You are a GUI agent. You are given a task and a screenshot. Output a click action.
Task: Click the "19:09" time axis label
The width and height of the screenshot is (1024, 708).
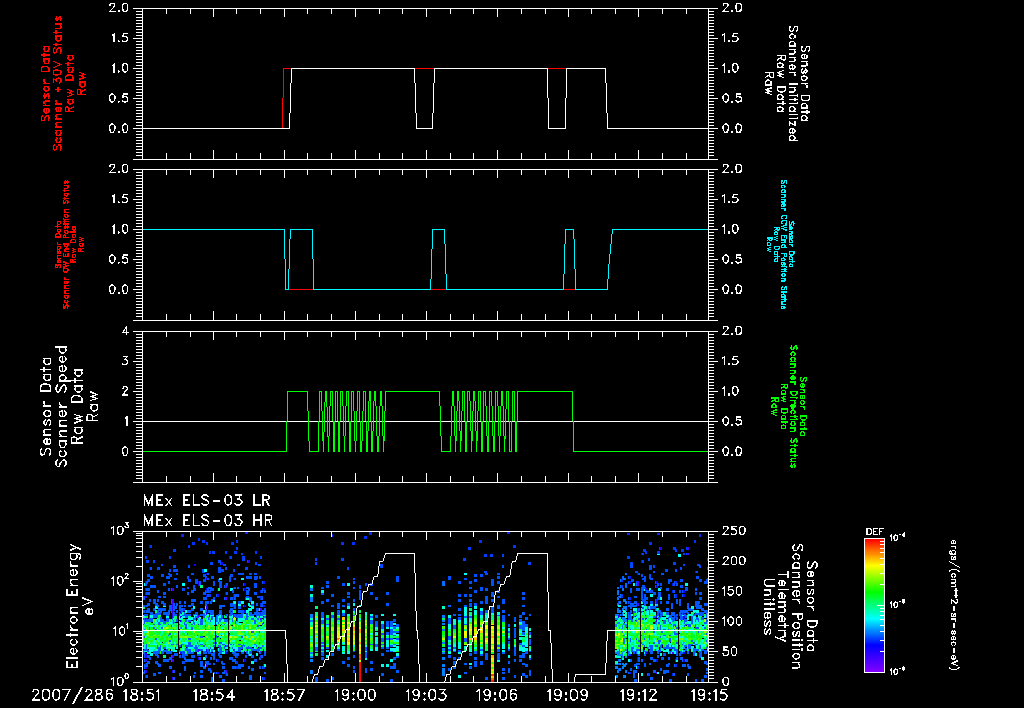tap(567, 695)
